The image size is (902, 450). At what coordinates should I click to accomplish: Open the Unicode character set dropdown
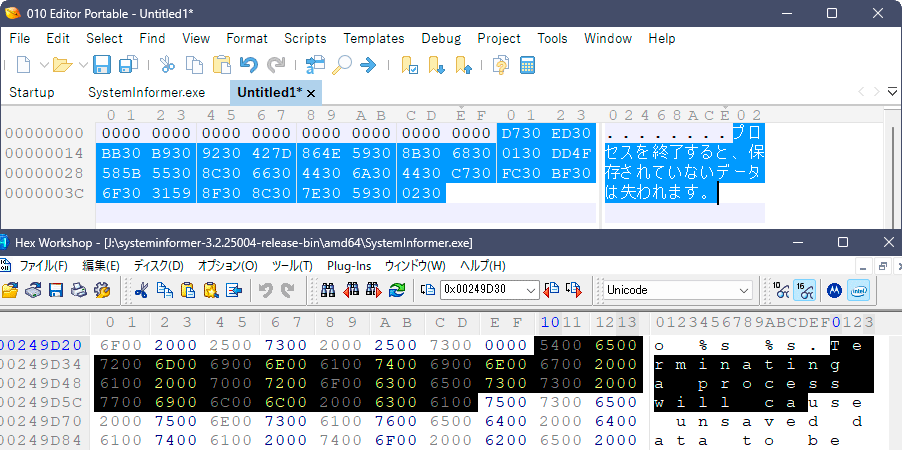tap(744, 290)
